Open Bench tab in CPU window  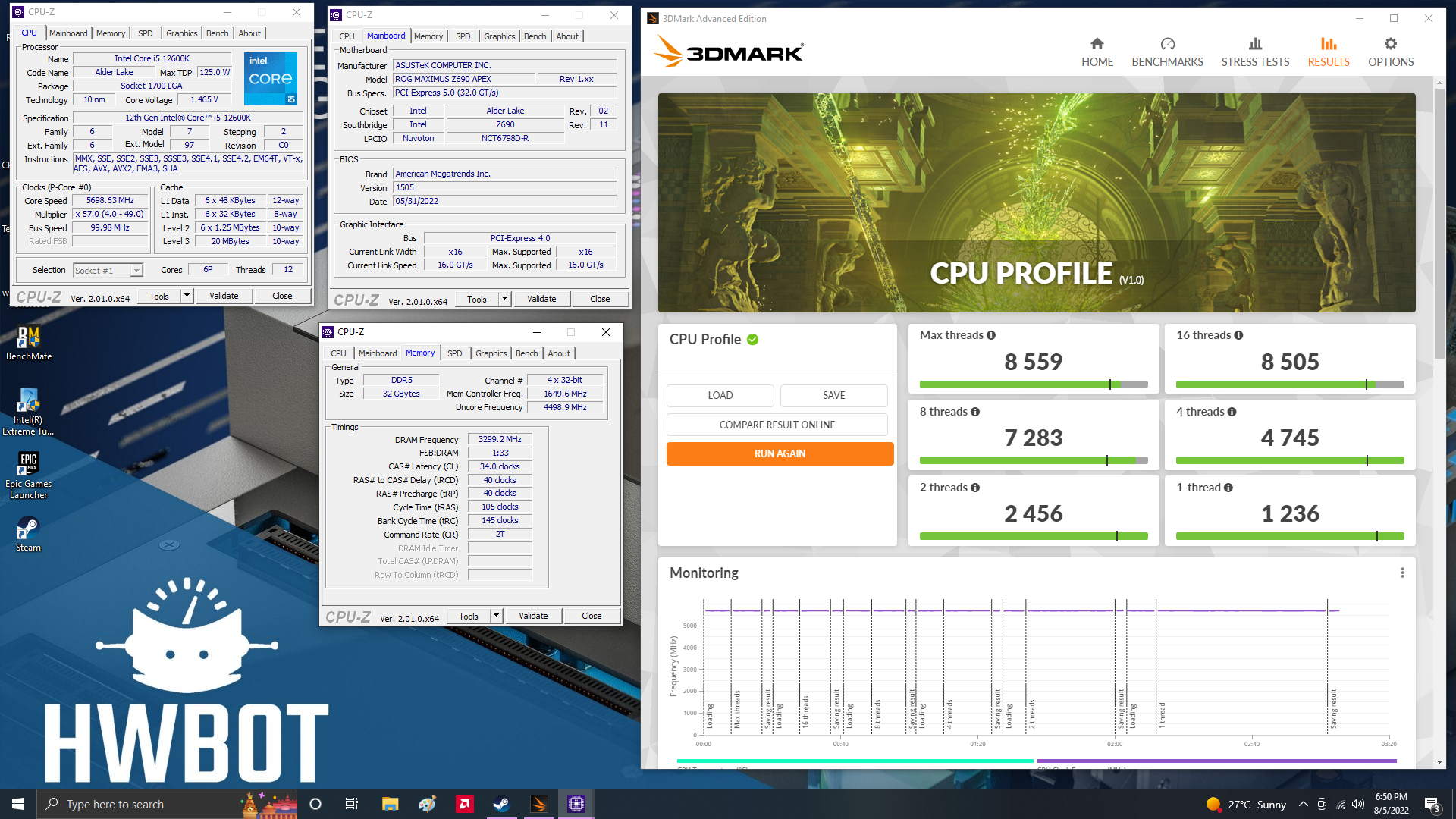pos(218,33)
